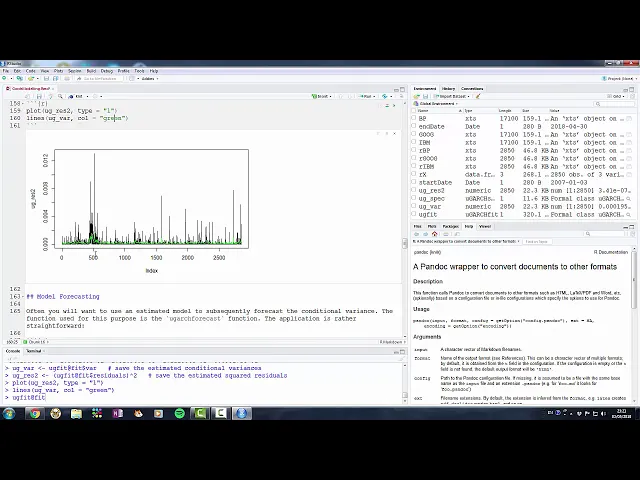Switch to the Viewer tab
This screenshot has width=640, height=480.
485,226
